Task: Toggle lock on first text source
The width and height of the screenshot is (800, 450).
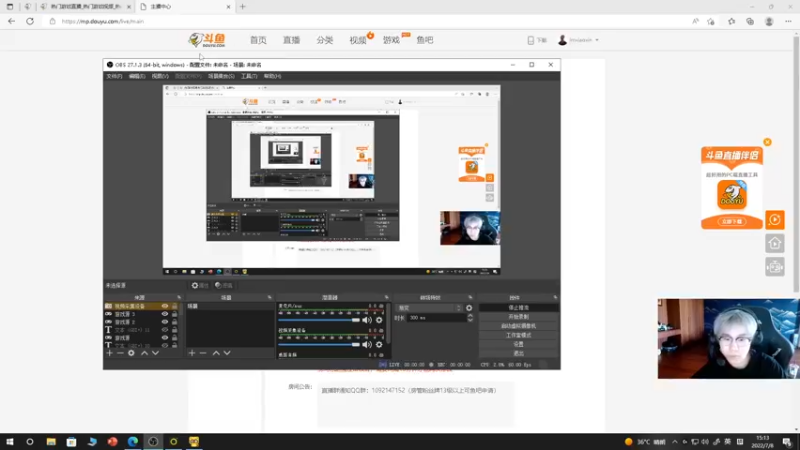Action: [174, 330]
